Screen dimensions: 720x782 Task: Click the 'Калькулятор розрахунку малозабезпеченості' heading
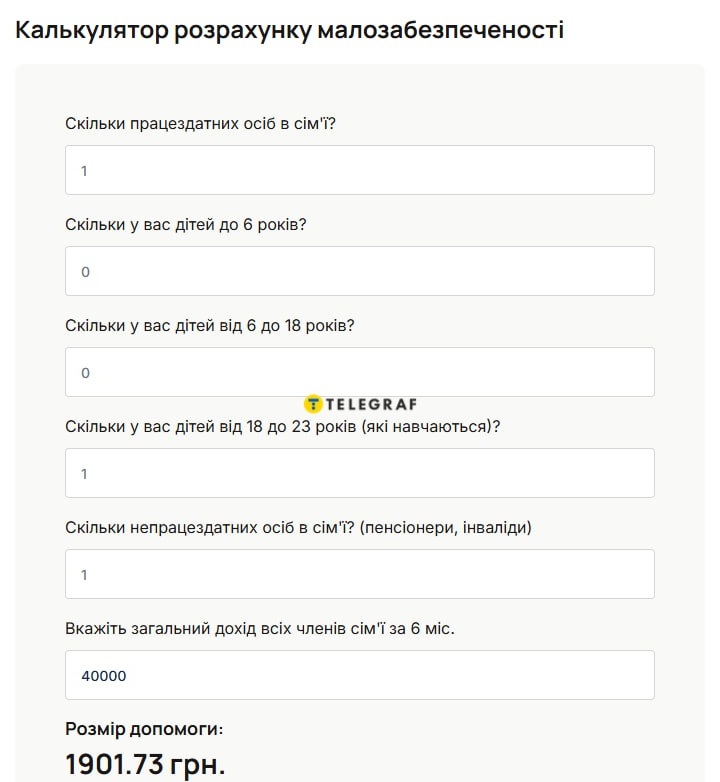point(290,30)
